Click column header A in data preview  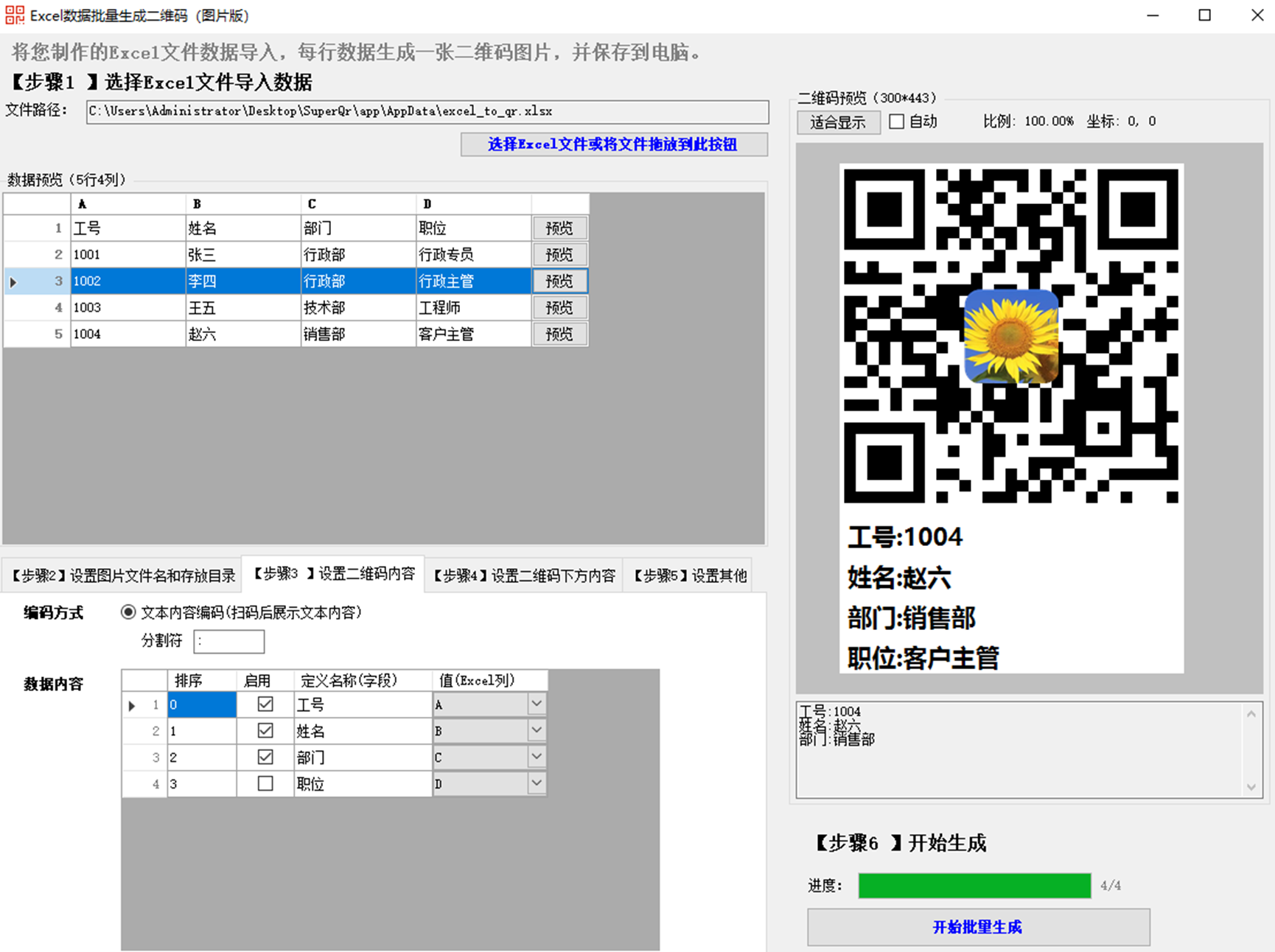128,204
